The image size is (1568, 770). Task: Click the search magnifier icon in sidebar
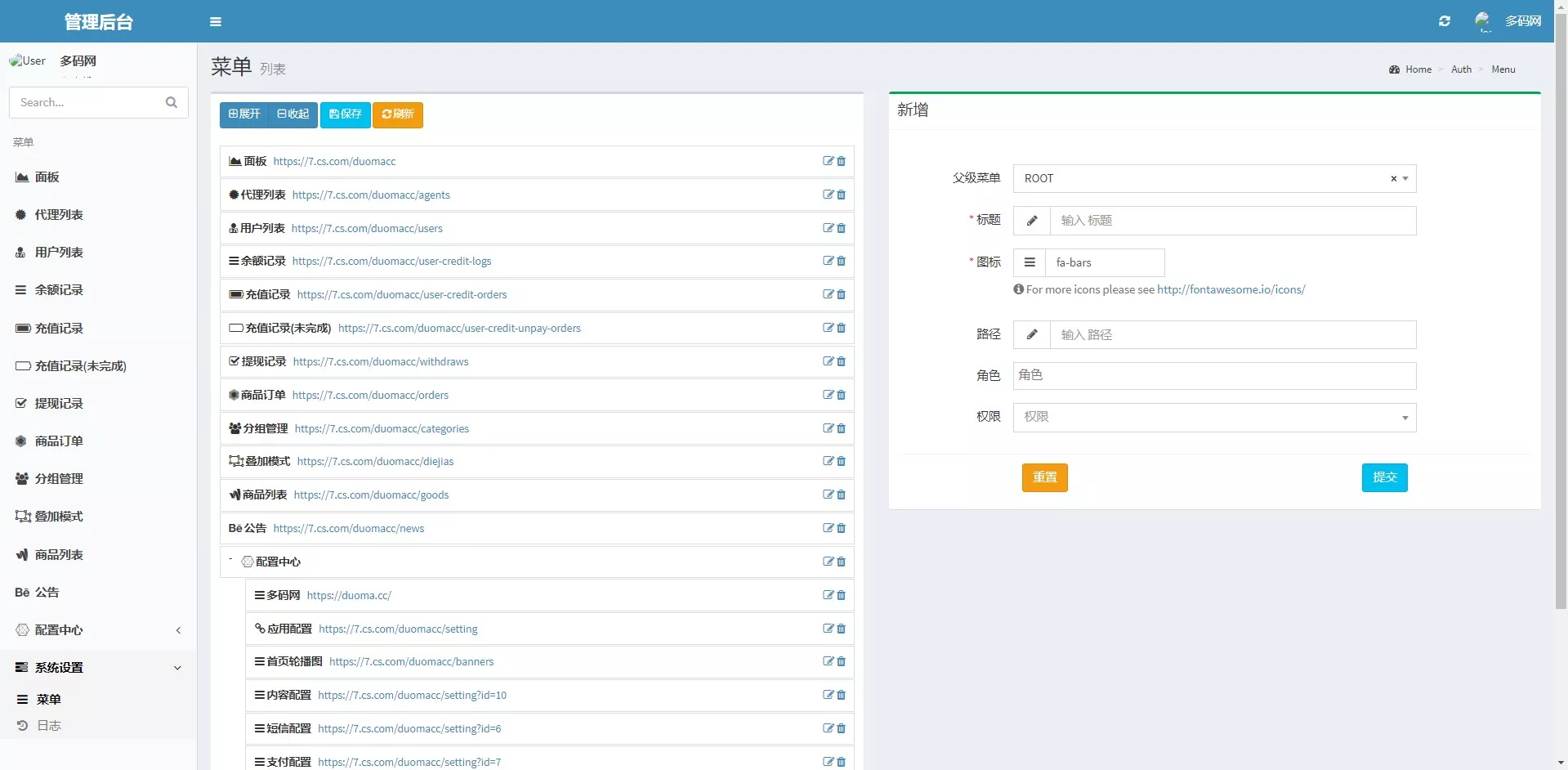click(172, 102)
